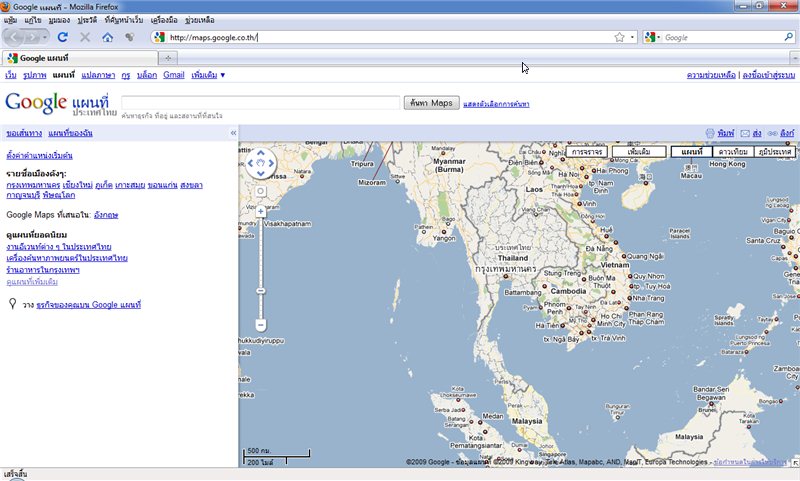The height and width of the screenshot is (481, 800).
Task: Click the Street View pegman square icon
Action: [x=261, y=191]
